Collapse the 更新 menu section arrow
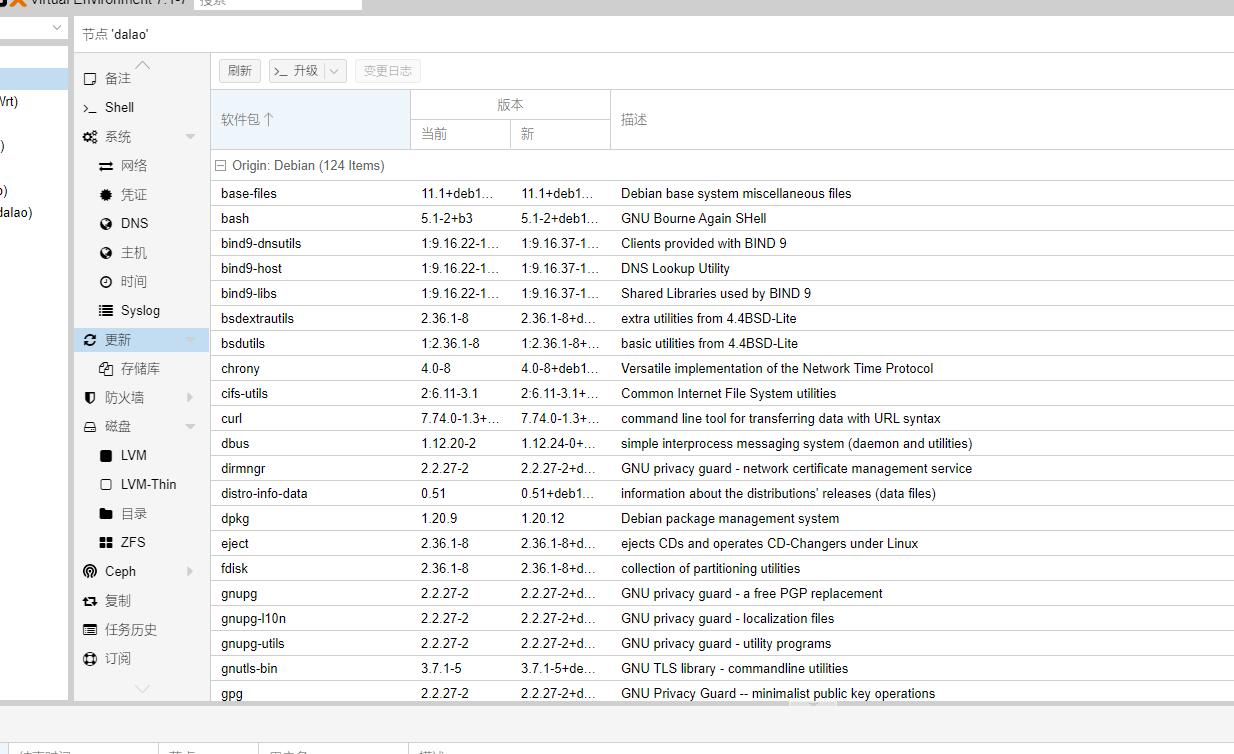 190,339
